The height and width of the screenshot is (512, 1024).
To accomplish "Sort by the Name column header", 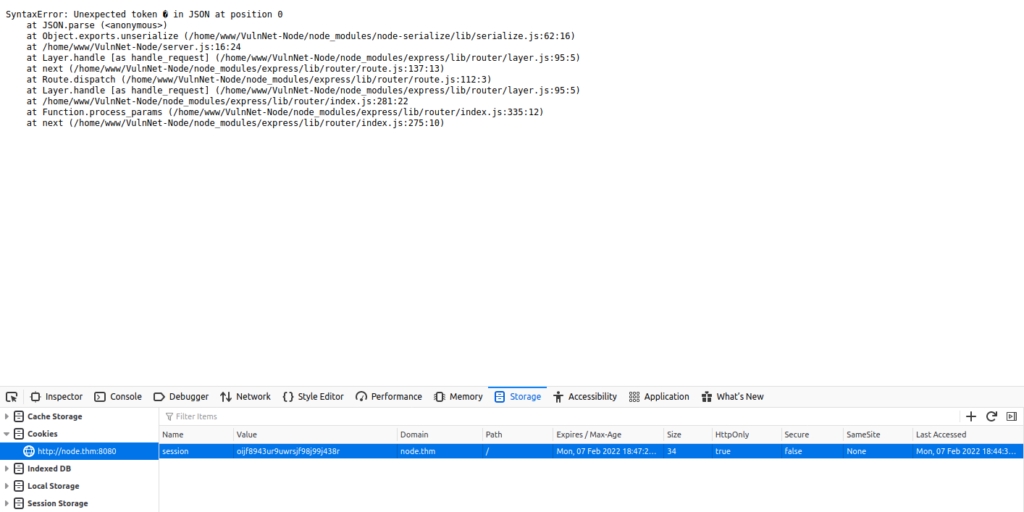I will click(x=196, y=435).
